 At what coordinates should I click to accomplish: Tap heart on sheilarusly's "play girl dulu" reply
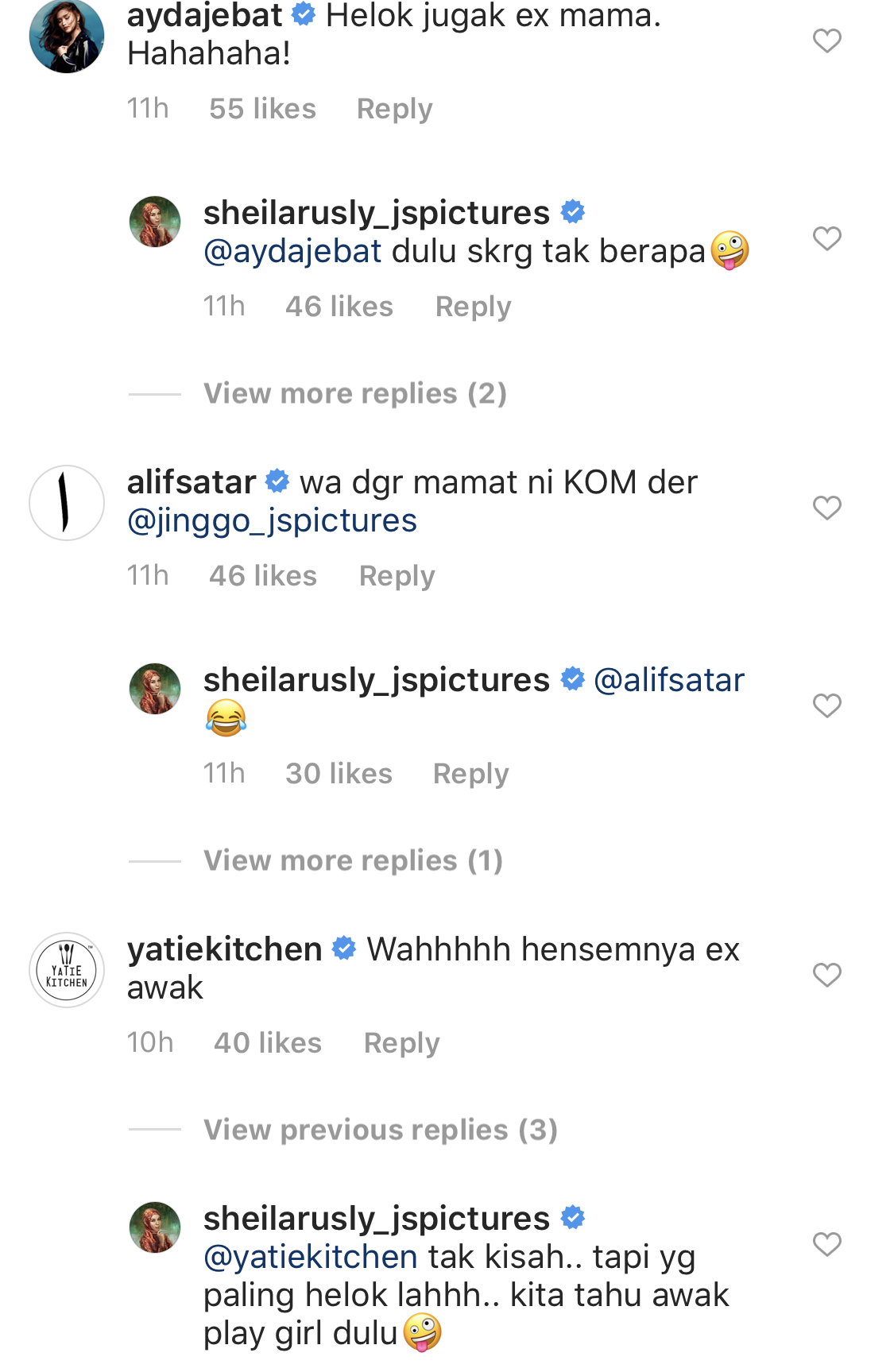(x=826, y=1244)
